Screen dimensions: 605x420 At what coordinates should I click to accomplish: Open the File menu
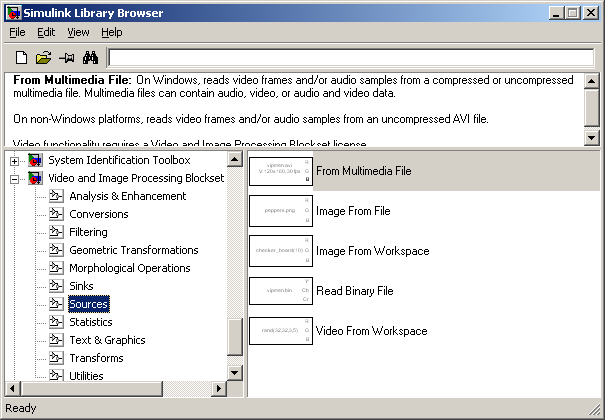click(17, 32)
